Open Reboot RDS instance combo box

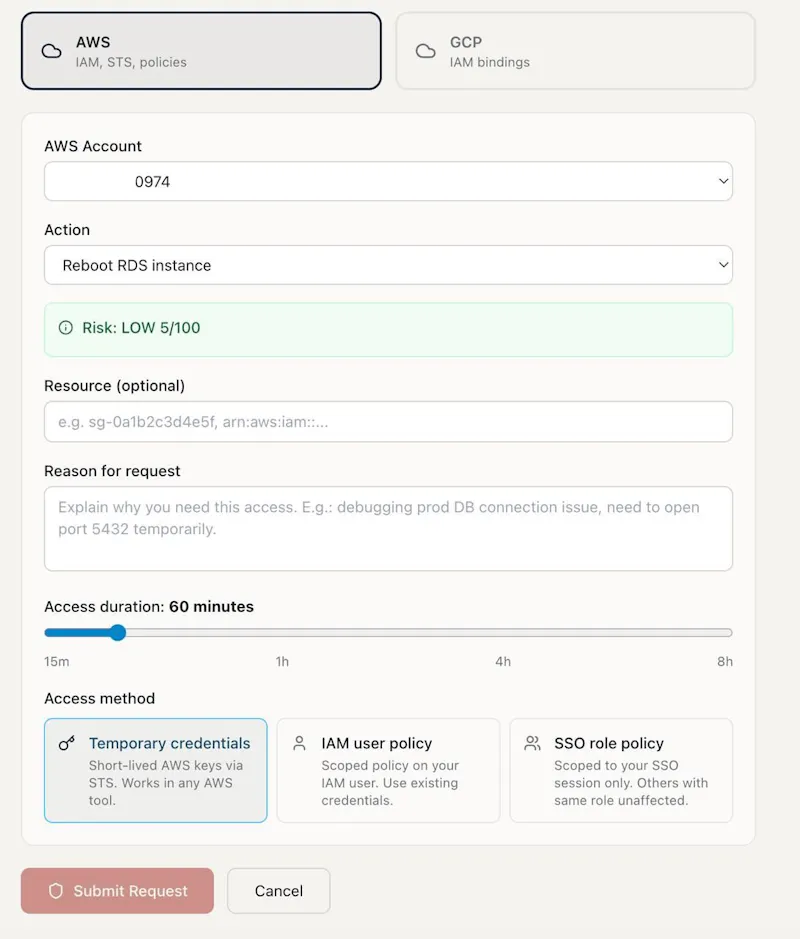tap(388, 265)
